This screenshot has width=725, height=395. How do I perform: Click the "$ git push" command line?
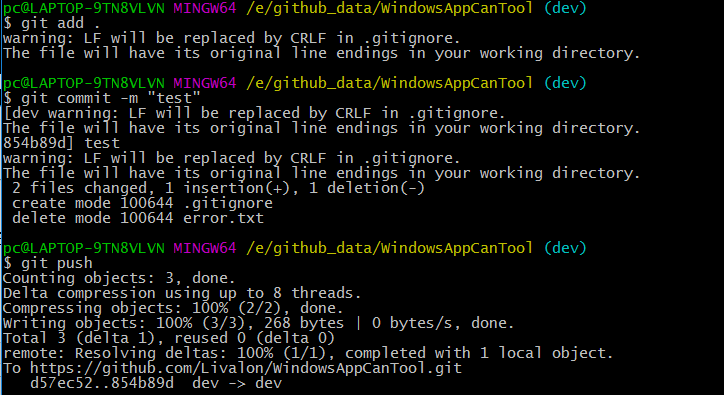(48, 263)
